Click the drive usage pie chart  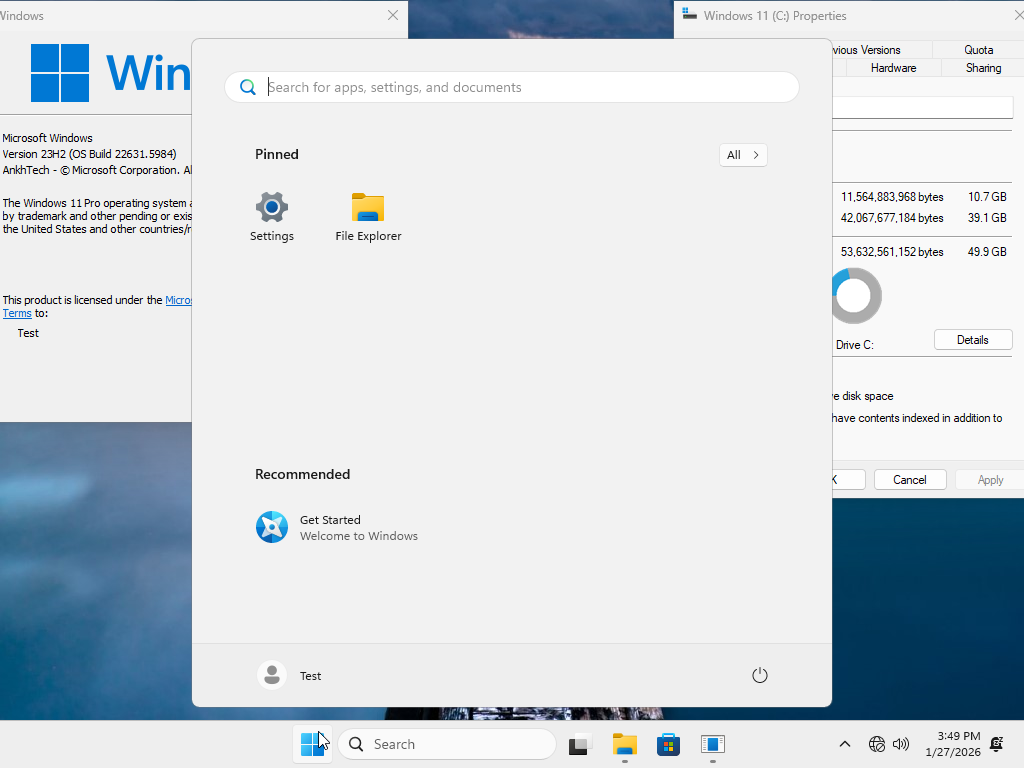[x=856, y=296]
